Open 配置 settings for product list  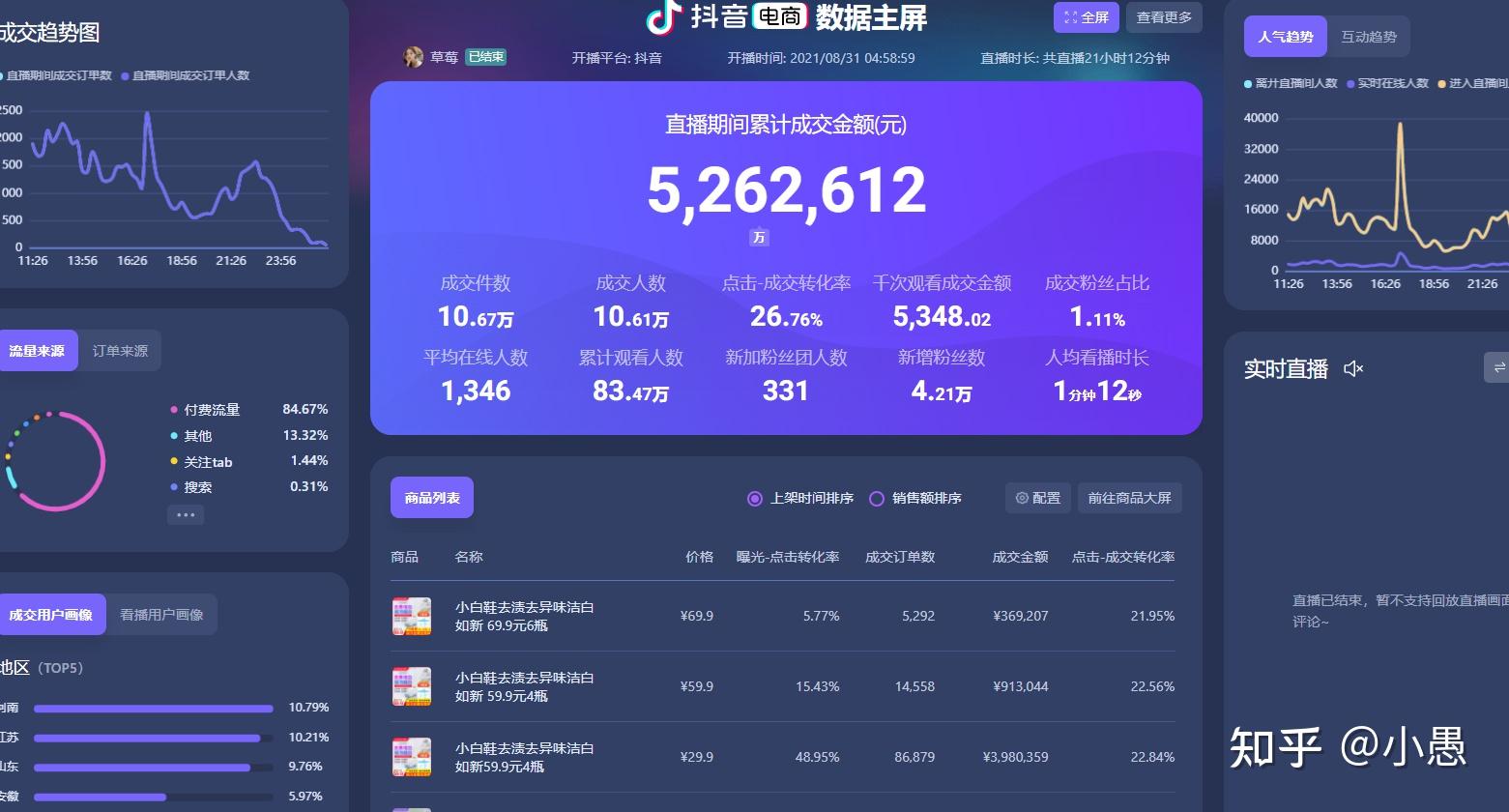[x=1038, y=498]
